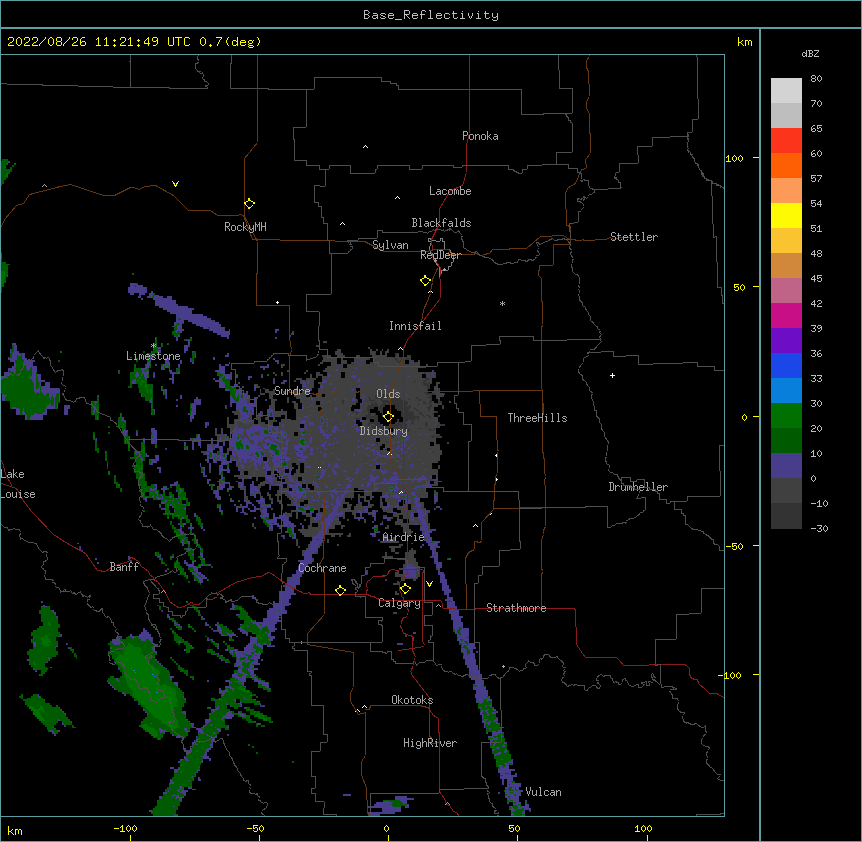Select the Cochrane label
862x842 pixels.
[322, 568]
